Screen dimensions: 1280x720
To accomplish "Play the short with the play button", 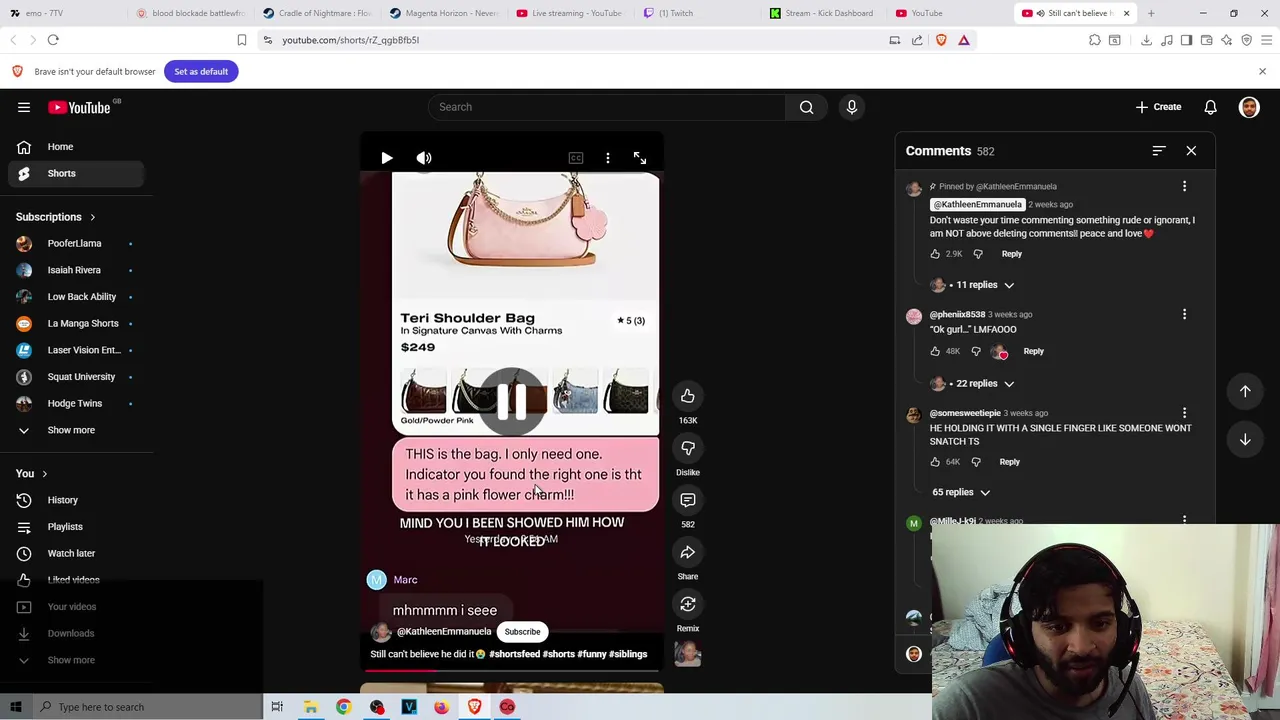I will coord(387,158).
